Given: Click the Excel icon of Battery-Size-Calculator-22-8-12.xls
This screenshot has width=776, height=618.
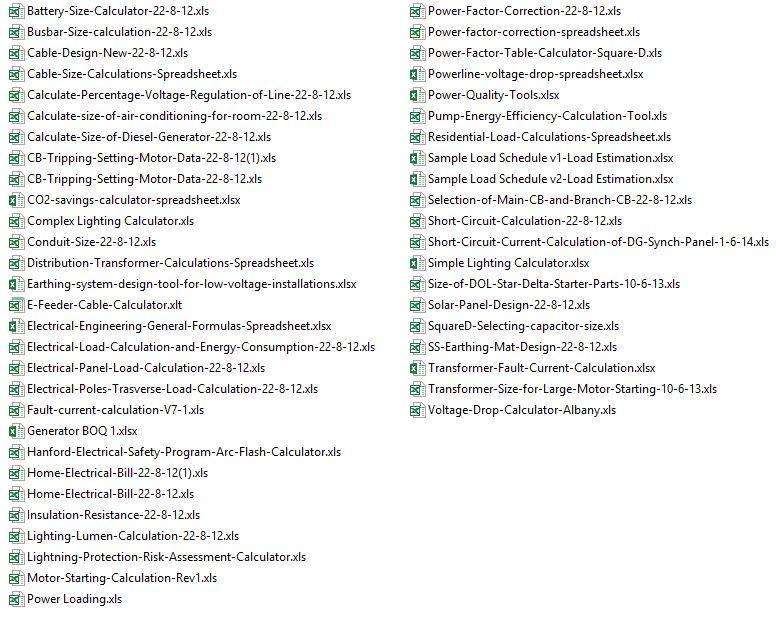Looking at the screenshot, I should click(x=16, y=11).
